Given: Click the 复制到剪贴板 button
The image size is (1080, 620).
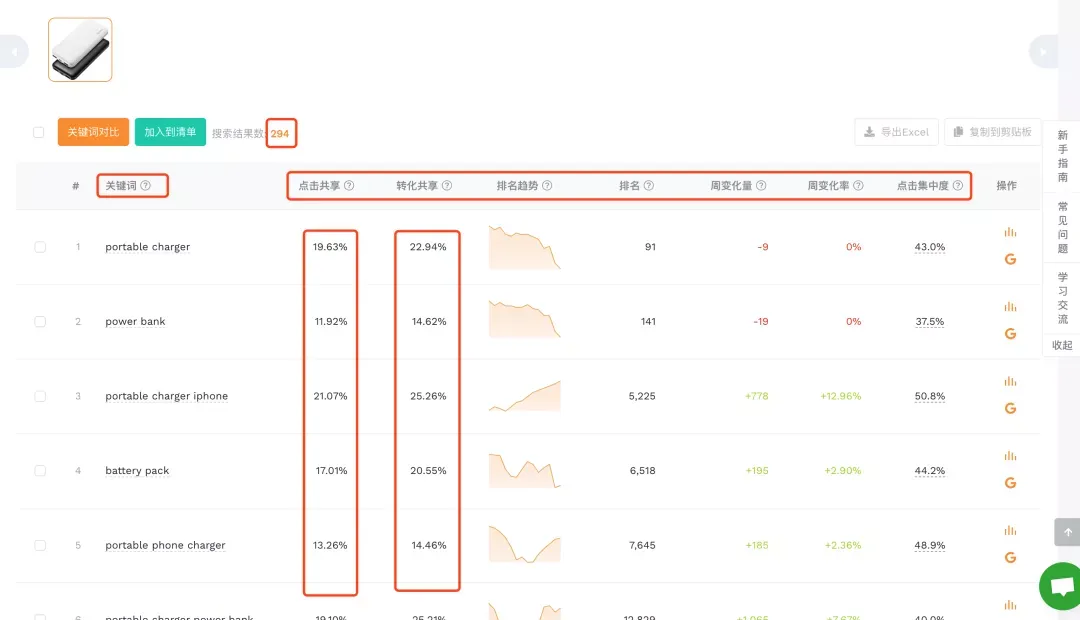Looking at the screenshot, I should click(993, 132).
